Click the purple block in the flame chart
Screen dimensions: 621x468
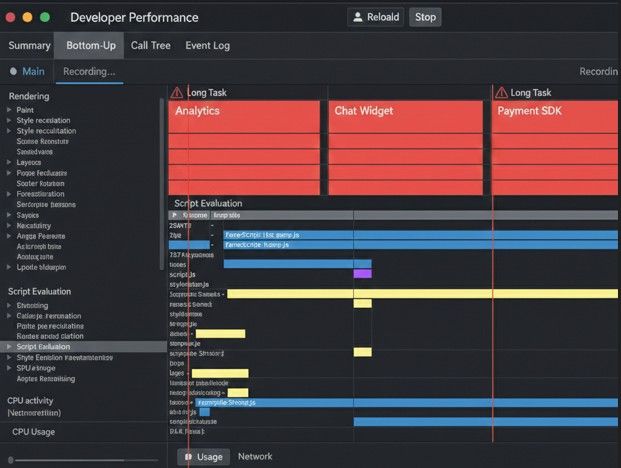pyautogui.click(x=362, y=273)
